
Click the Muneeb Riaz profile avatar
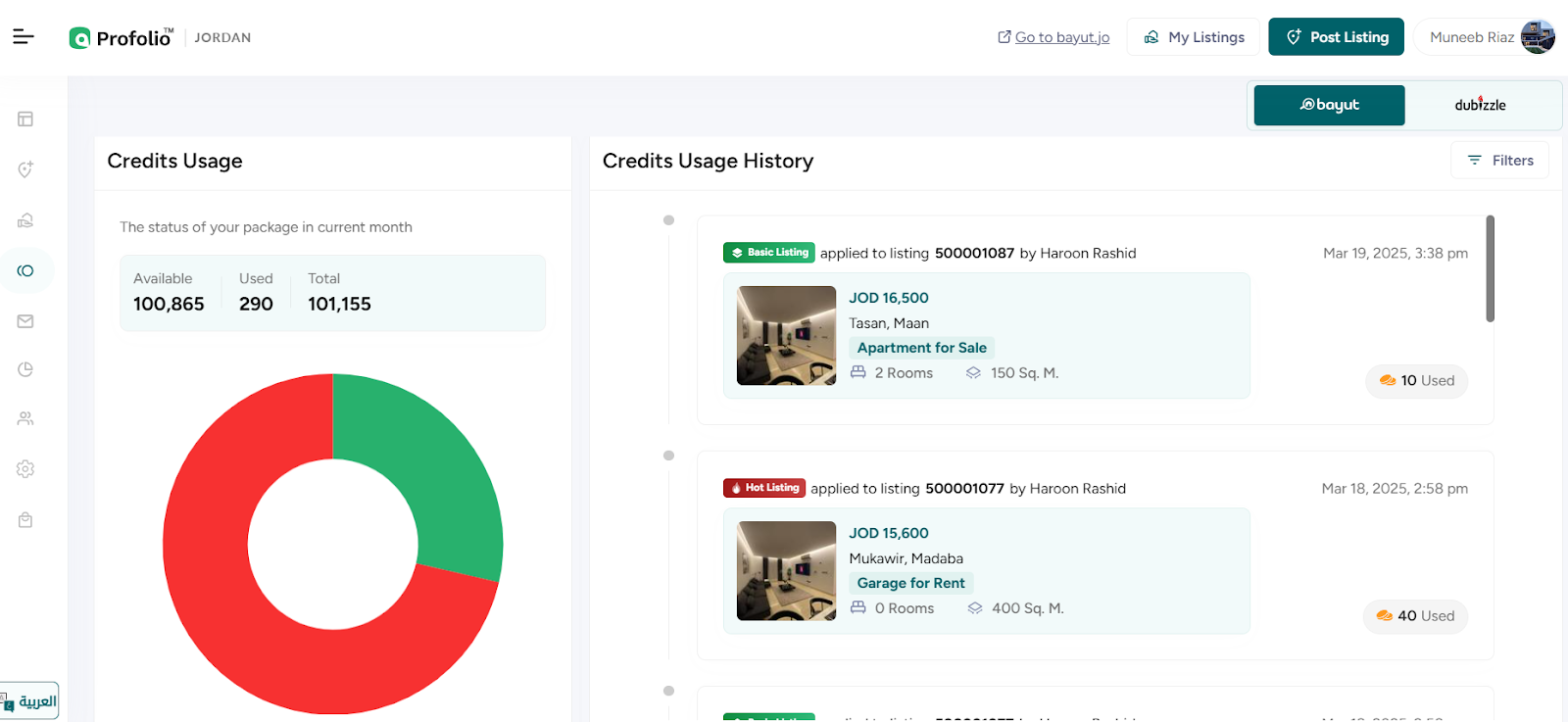tap(1538, 37)
